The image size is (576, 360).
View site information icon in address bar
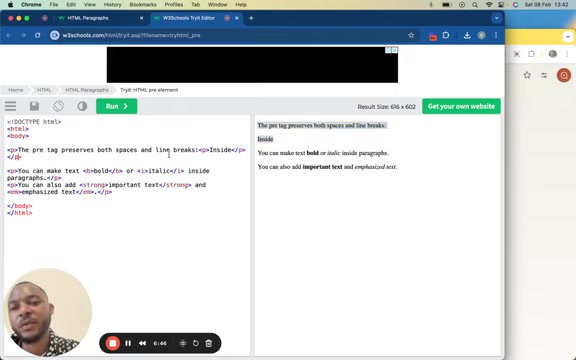[55, 35]
